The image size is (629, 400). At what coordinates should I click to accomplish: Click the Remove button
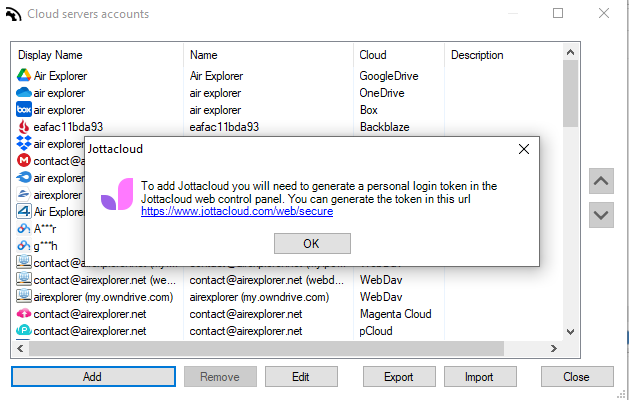point(220,377)
